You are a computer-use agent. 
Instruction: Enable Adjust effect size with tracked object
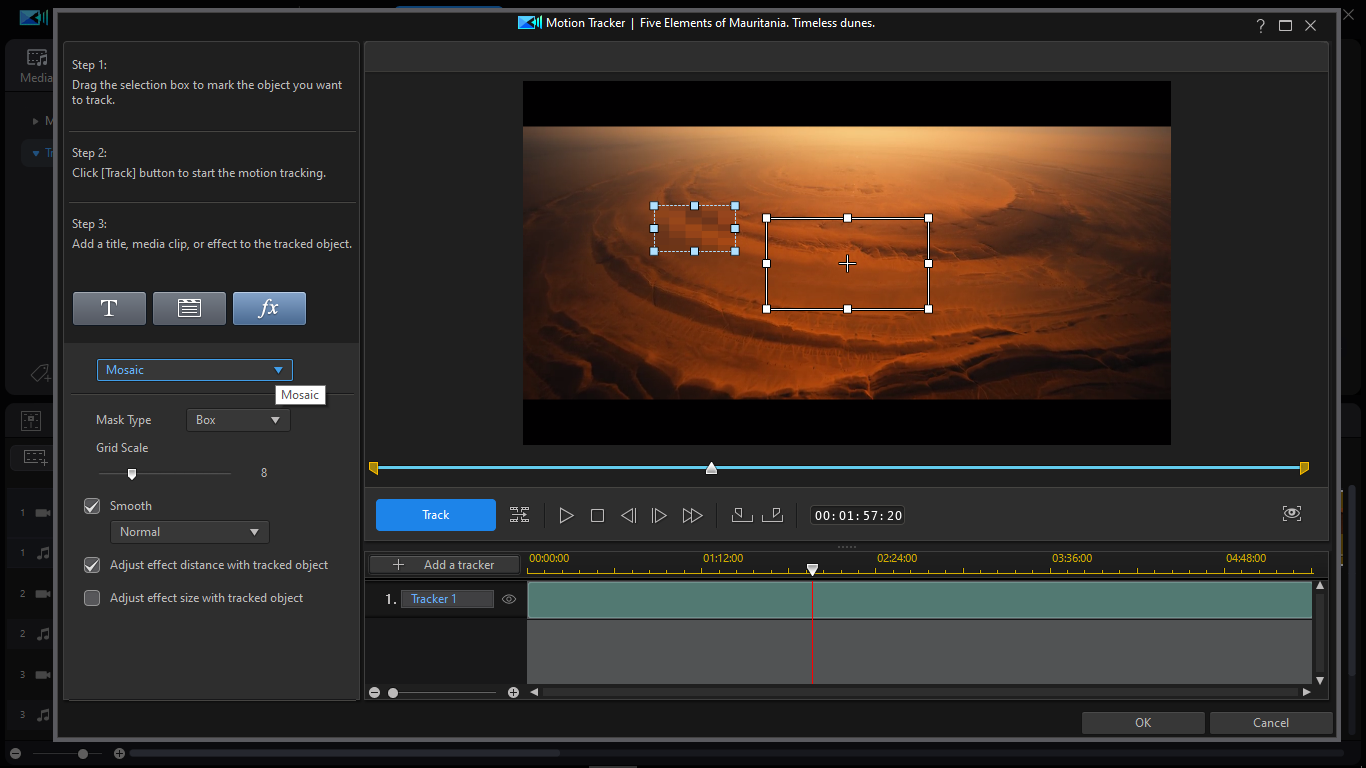point(92,598)
